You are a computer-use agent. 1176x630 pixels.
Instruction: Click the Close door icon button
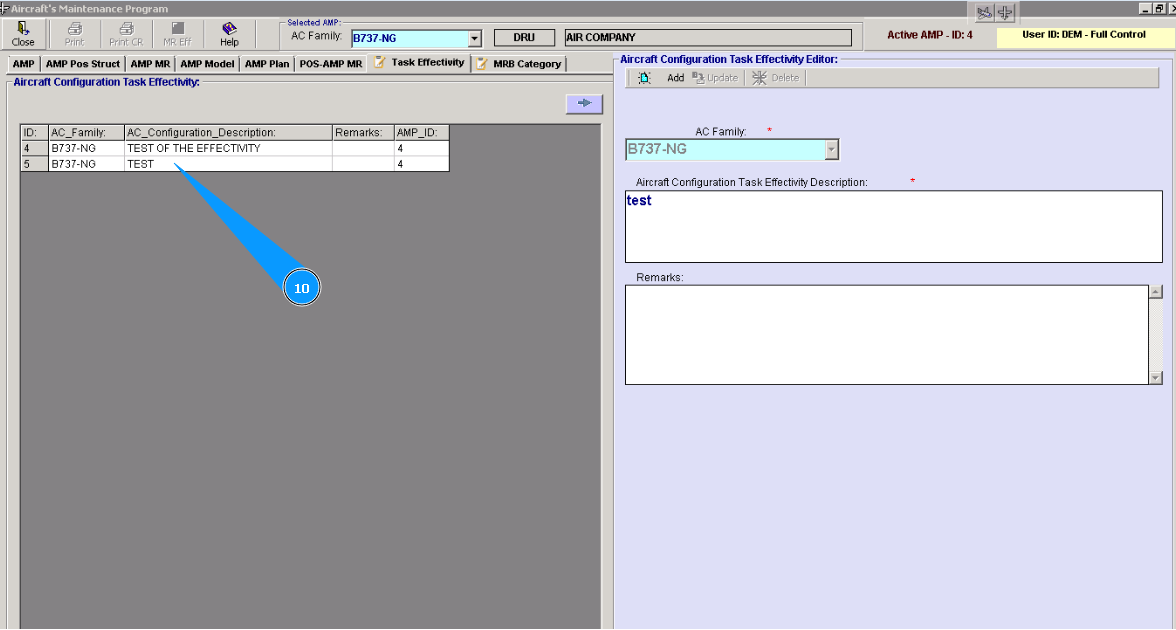[x=23, y=29]
